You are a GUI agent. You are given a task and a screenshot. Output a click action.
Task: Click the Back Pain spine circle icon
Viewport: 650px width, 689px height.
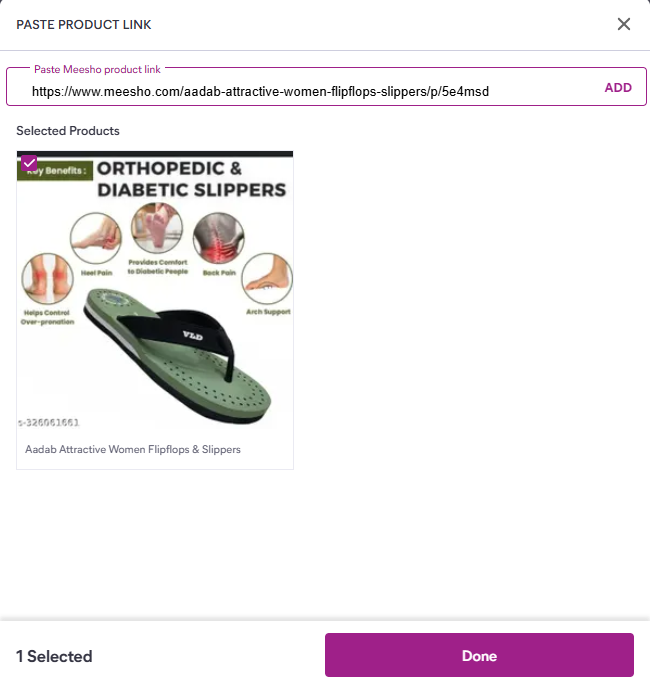point(218,239)
